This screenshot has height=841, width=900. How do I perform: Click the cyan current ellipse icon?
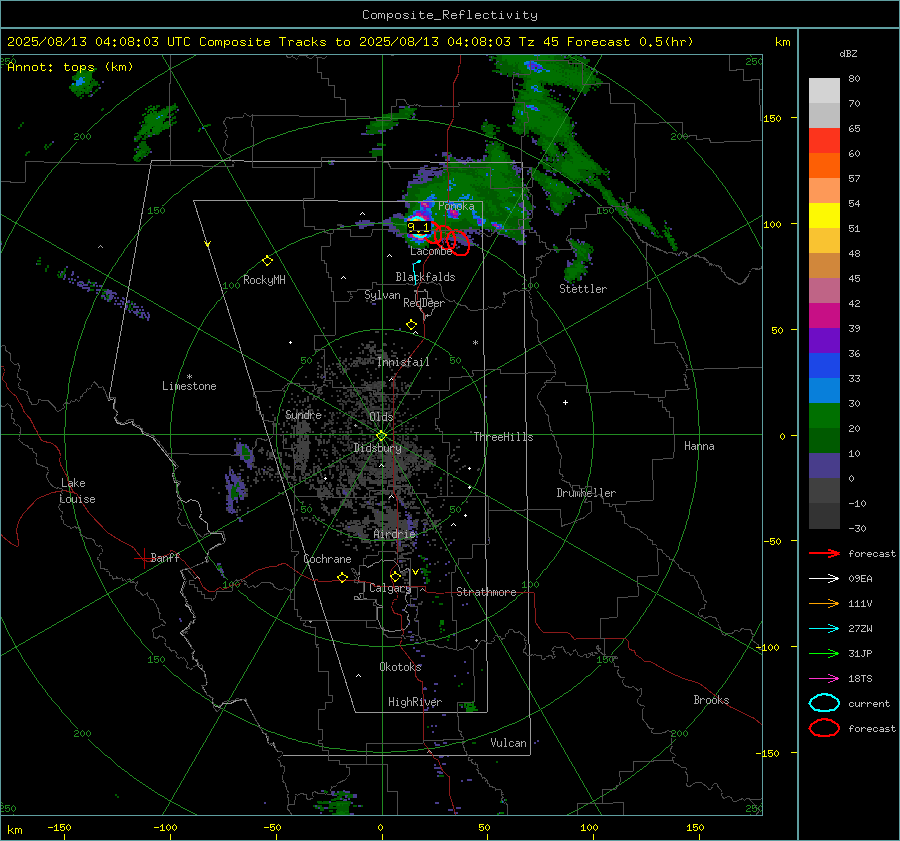coord(824,703)
